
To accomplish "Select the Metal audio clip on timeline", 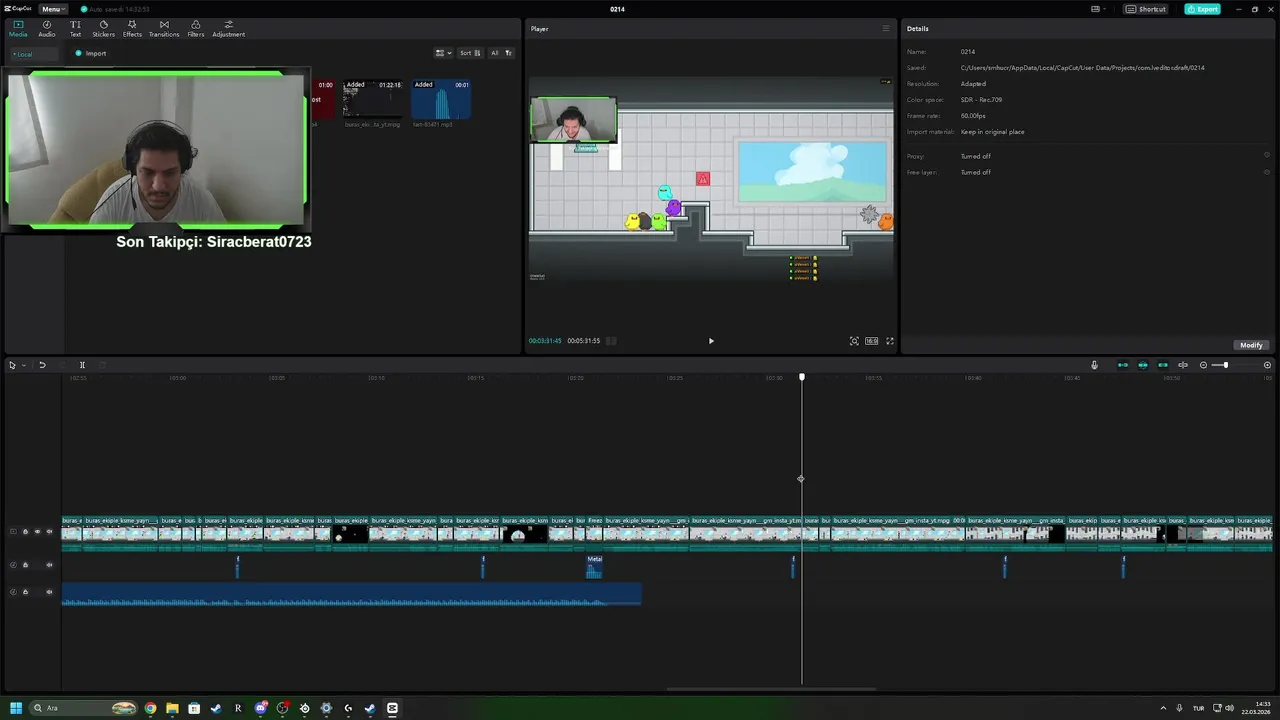I will (594, 567).
